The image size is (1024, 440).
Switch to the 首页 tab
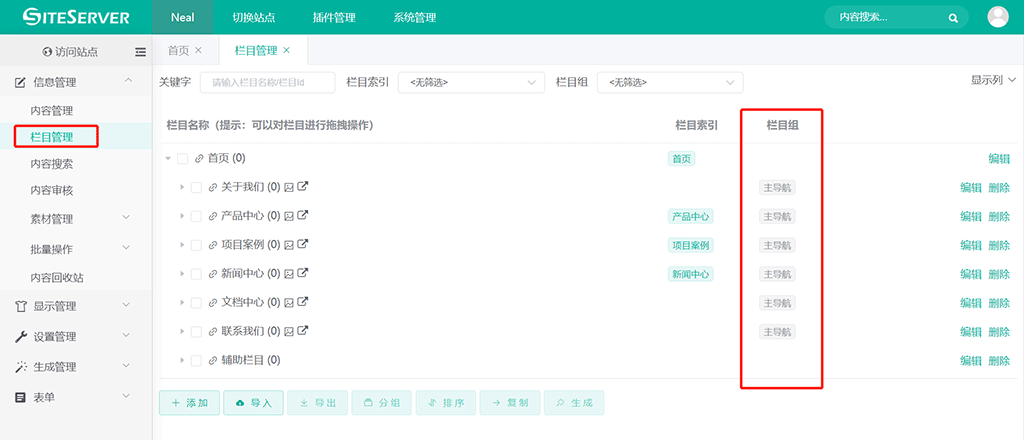178,50
